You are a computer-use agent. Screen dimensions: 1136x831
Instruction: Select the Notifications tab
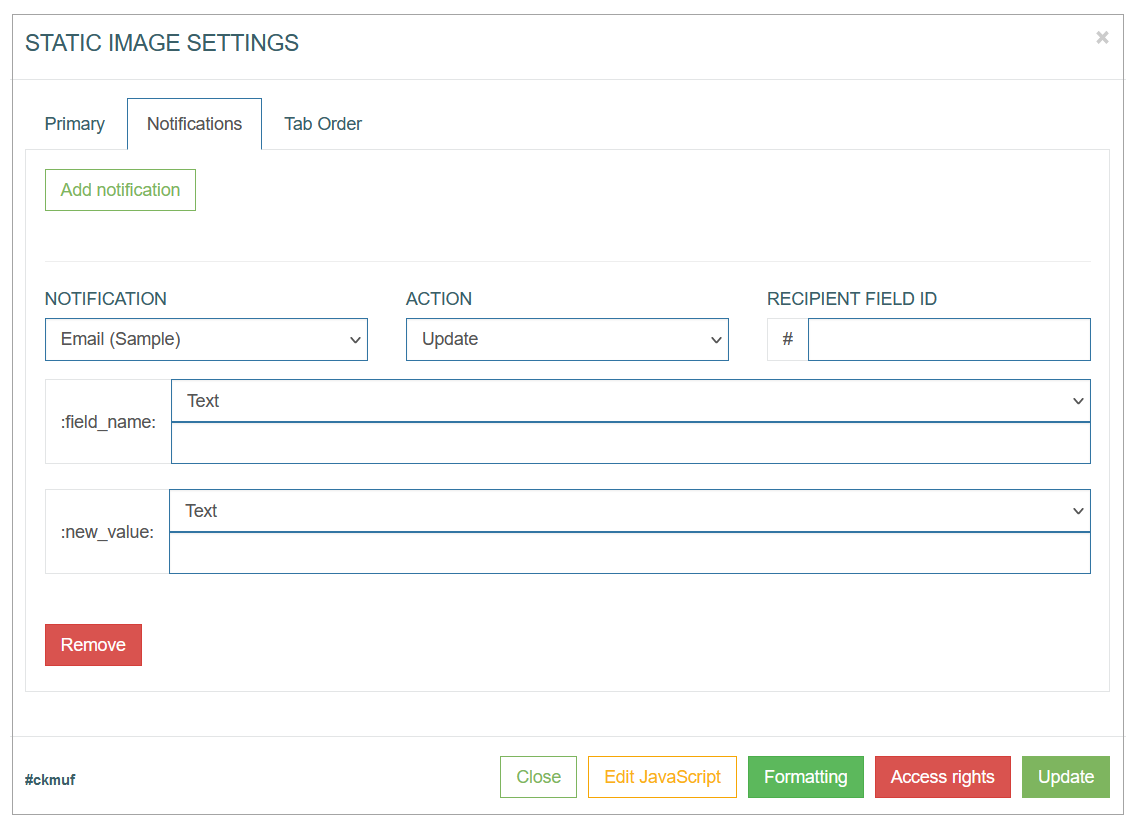pyautogui.click(x=194, y=124)
